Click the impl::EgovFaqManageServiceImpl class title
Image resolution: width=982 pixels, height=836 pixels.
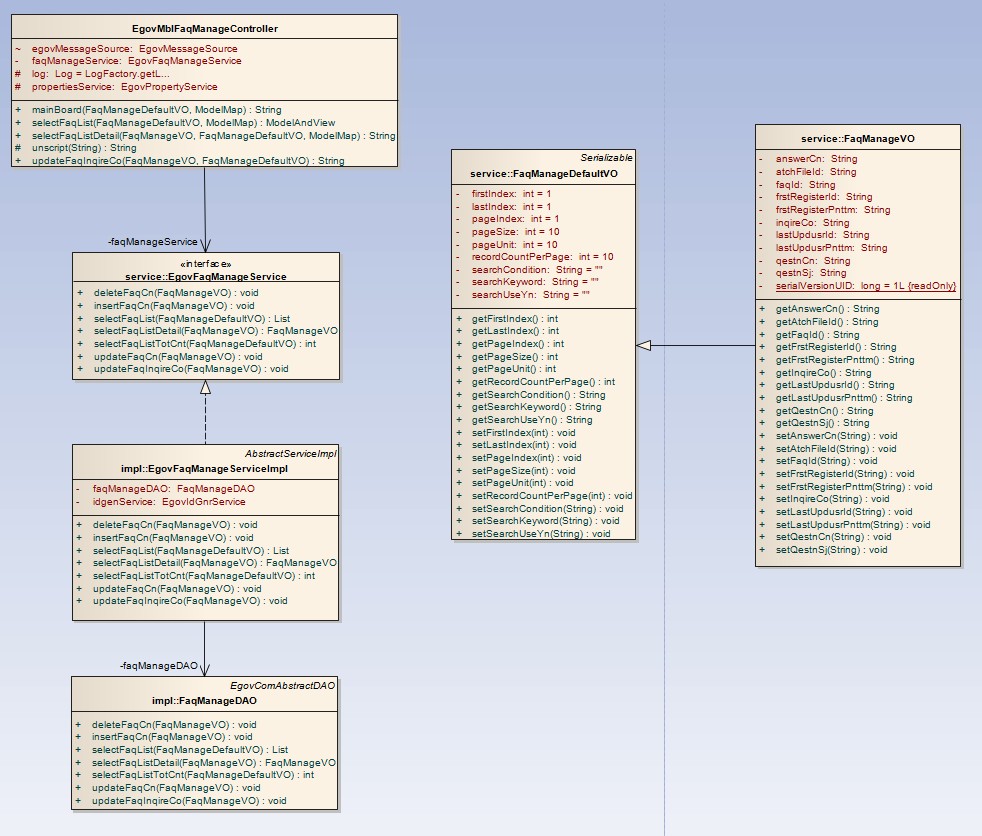[205, 468]
